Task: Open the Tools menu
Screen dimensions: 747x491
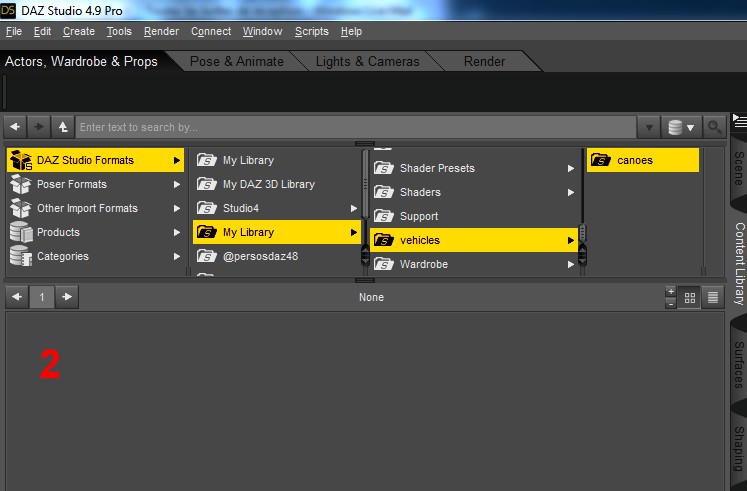Action: (x=119, y=31)
